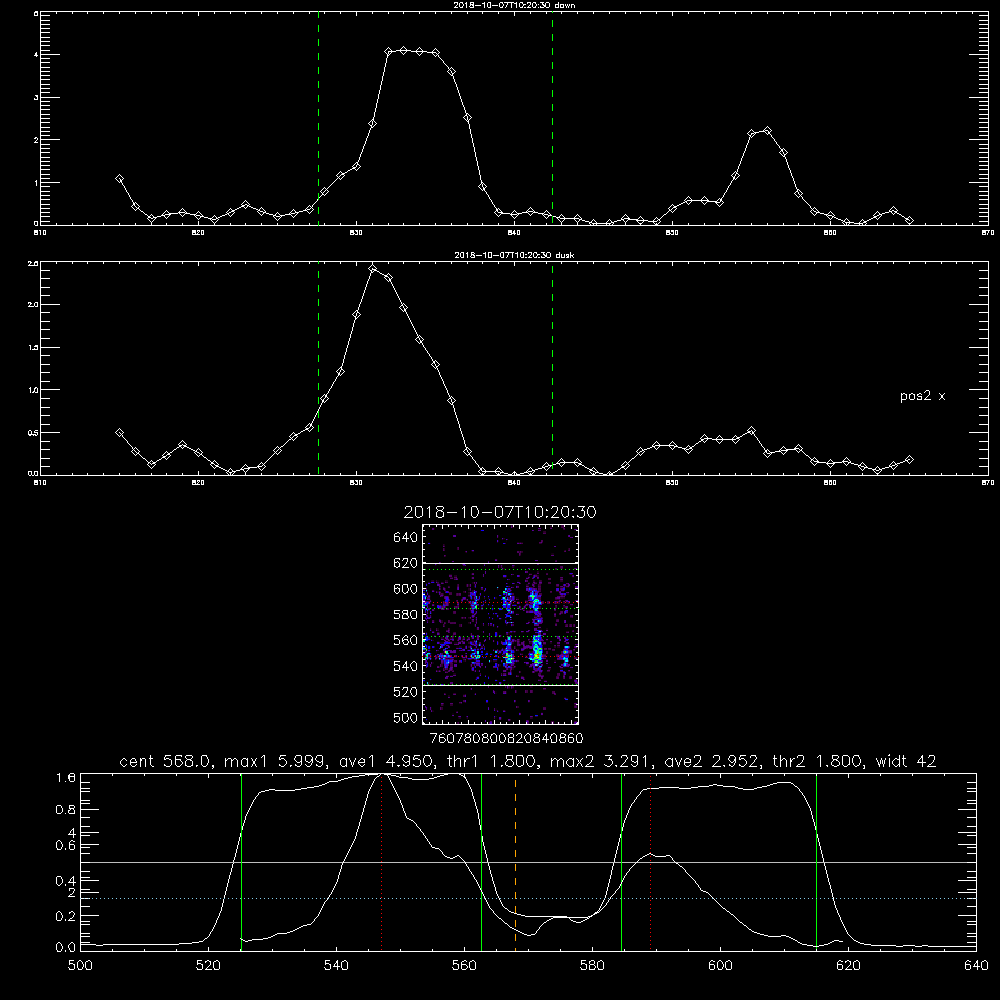Click the solid green line near 584 in bottom plot
This screenshot has height=1000, width=1000.
(621, 861)
